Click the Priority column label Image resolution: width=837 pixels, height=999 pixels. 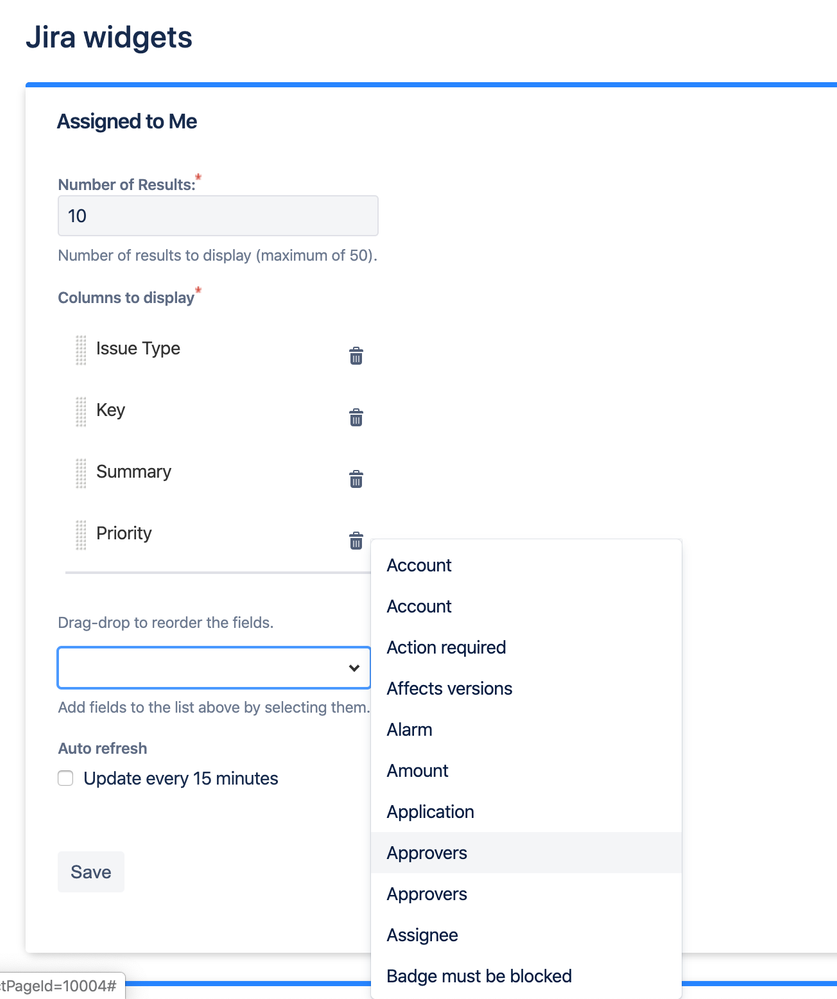pos(124,533)
